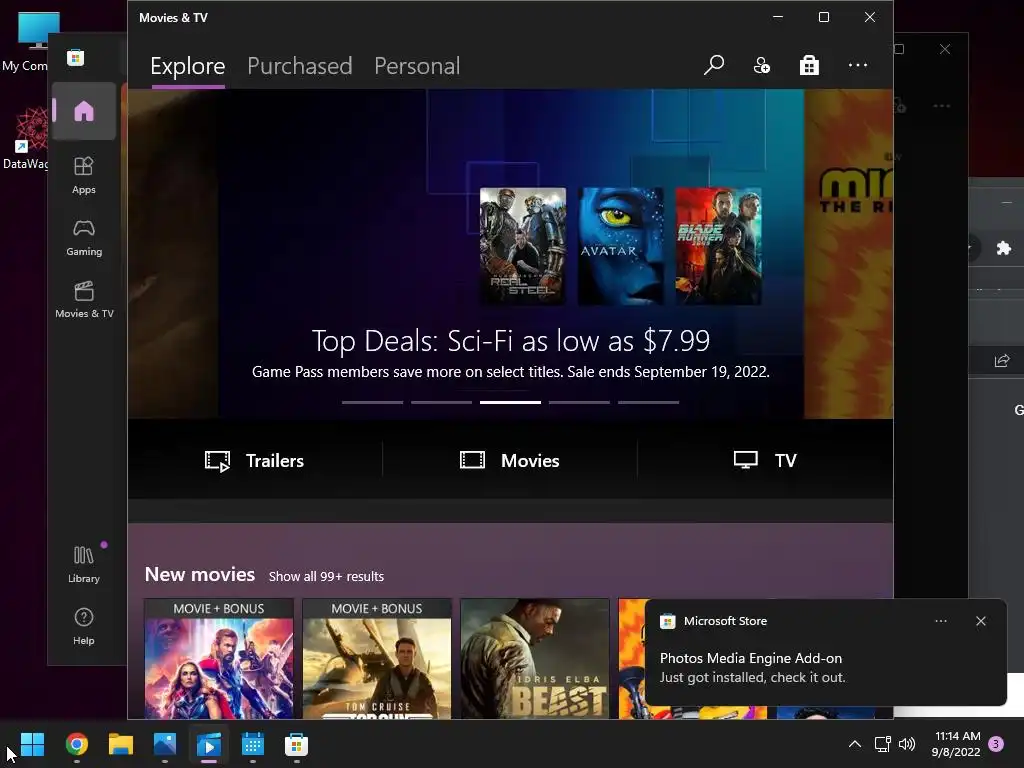Screen dimensions: 1024x768
Task: Jump to fourth banner slide indicator
Action: 579,402
